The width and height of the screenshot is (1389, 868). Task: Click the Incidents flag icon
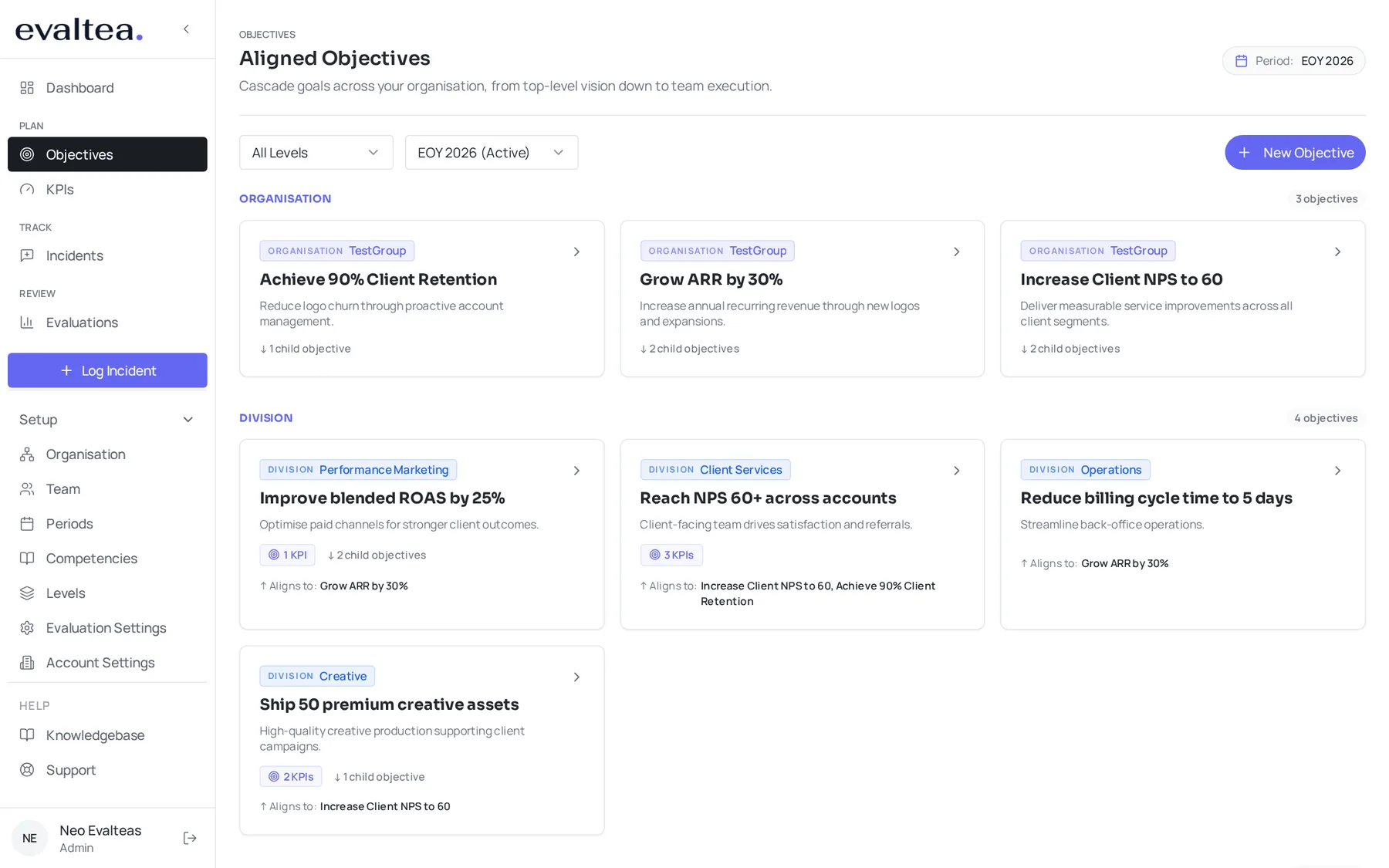tap(27, 255)
